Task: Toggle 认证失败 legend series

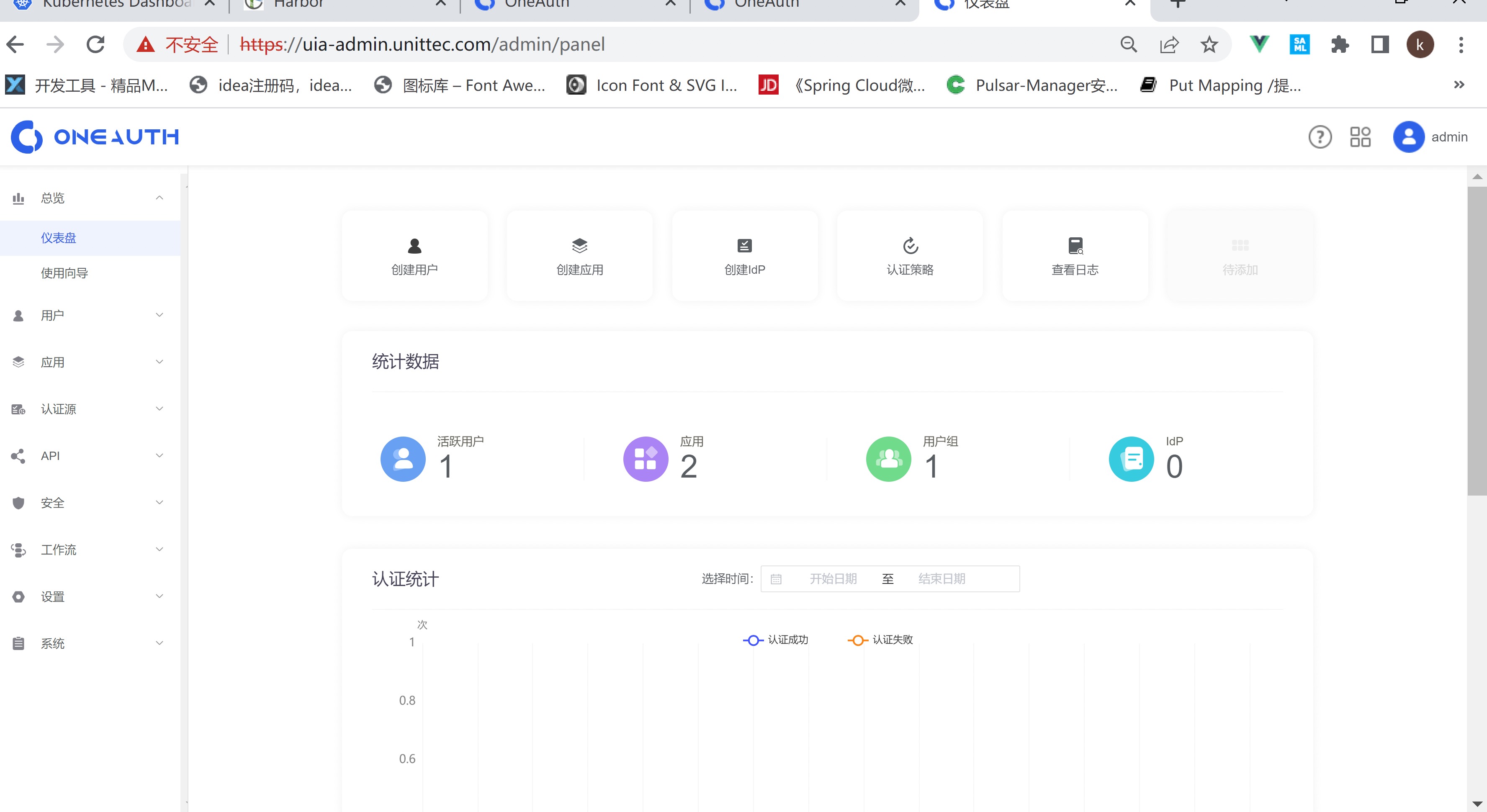Action: pyautogui.click(x=880, y=640)
